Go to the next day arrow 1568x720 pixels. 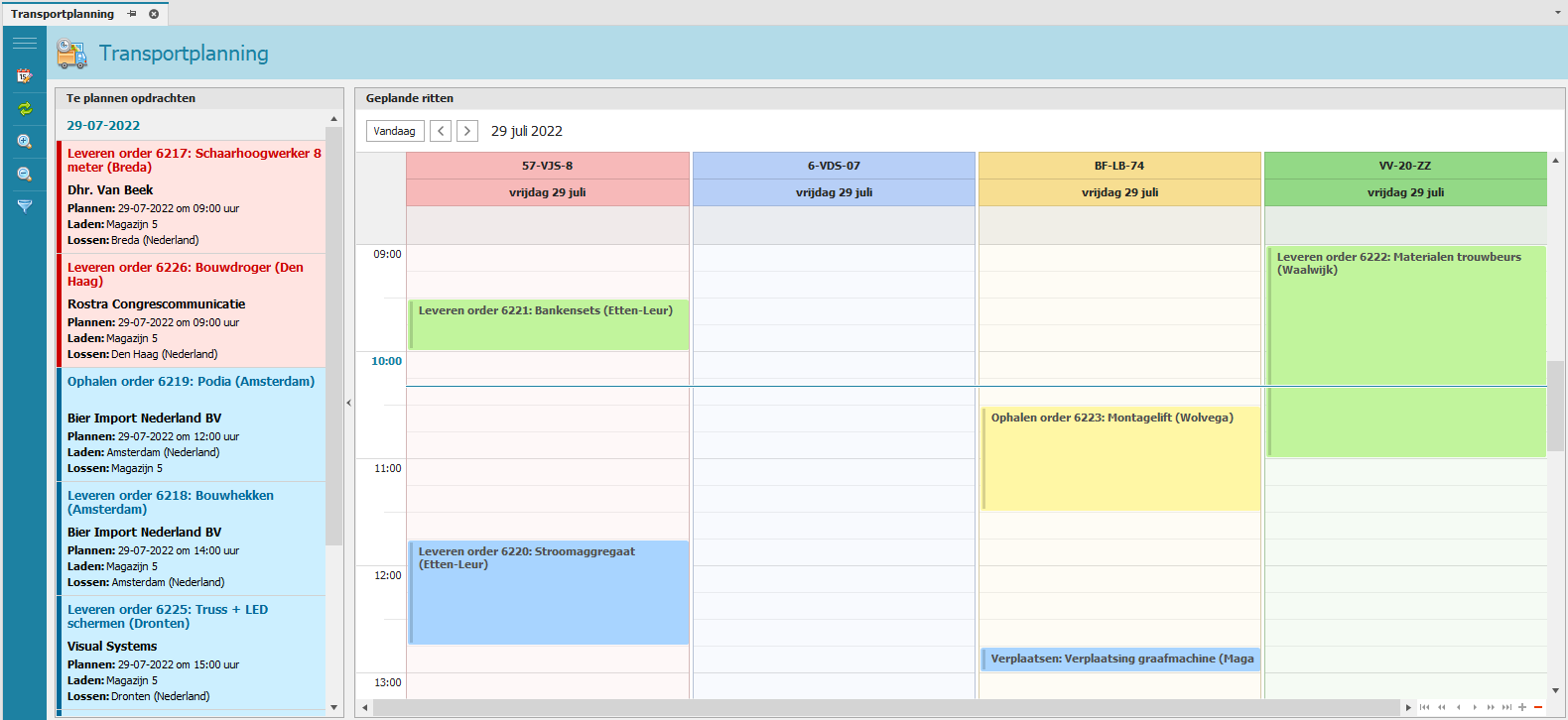(x=467, y=131)
